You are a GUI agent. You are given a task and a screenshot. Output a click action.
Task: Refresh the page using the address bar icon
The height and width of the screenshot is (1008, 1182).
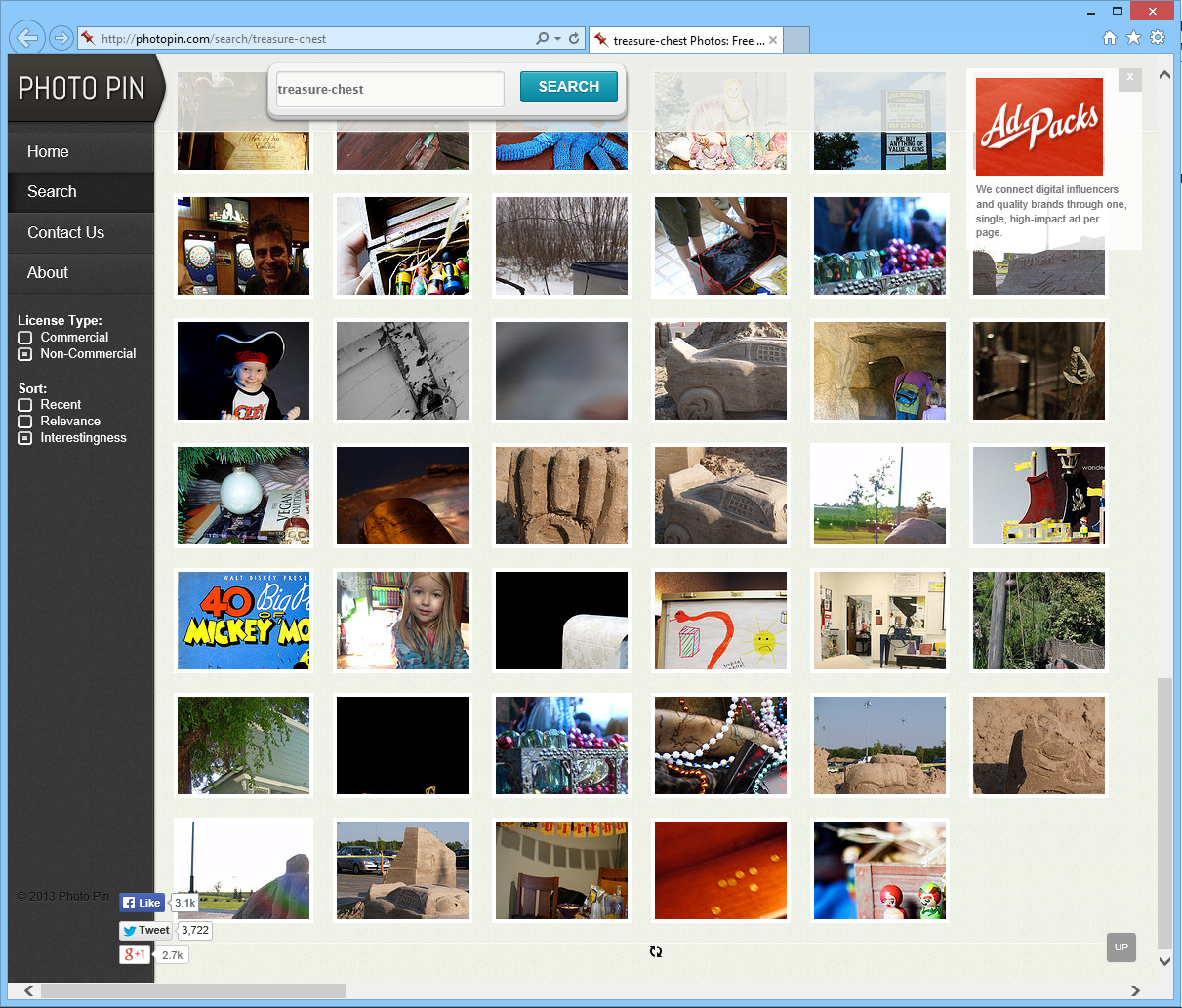(574, 39)
